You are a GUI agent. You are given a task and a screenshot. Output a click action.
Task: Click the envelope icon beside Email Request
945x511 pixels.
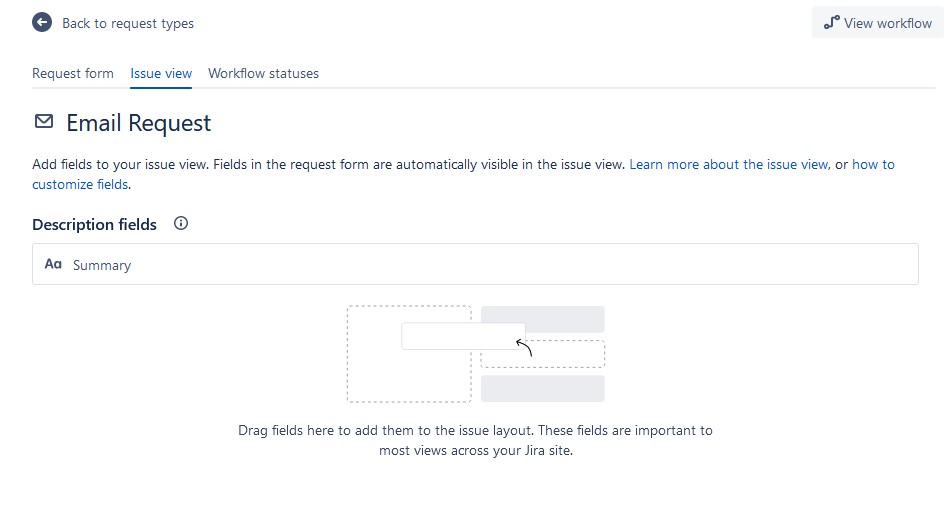44,122
